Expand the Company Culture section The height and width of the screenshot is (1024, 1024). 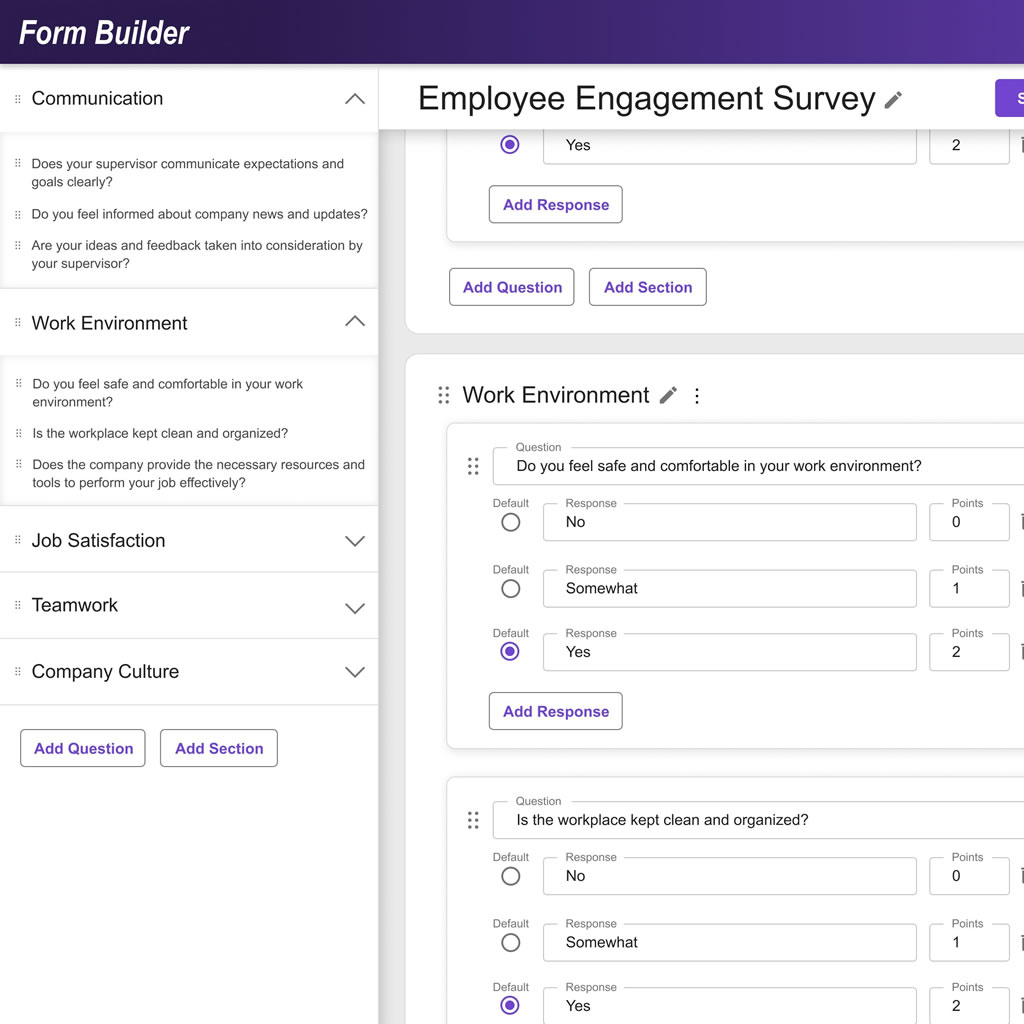tap(354, 672)
